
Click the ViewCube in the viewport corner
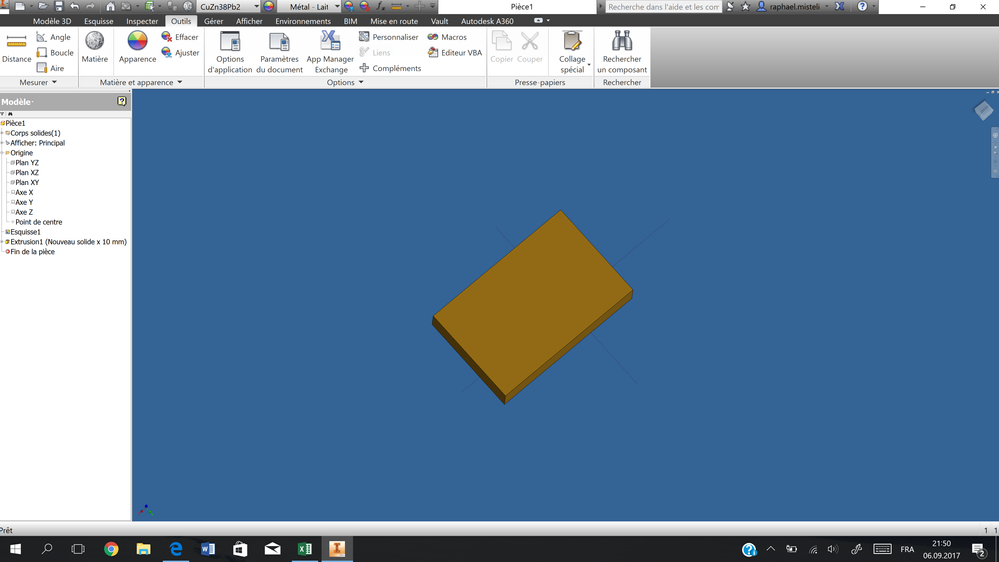(984, 110)
